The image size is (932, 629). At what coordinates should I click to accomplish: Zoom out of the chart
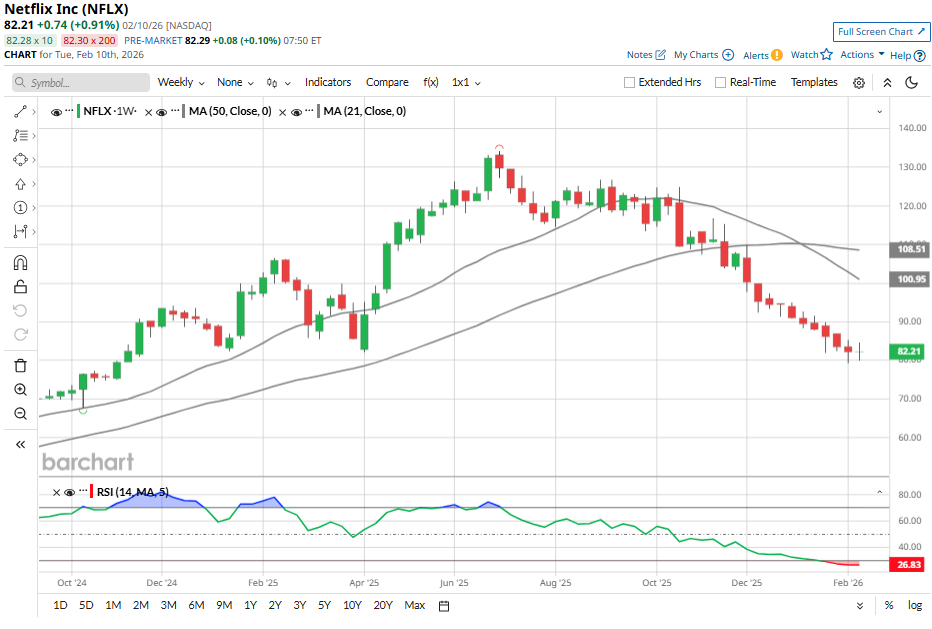click(x=20, y=414)
